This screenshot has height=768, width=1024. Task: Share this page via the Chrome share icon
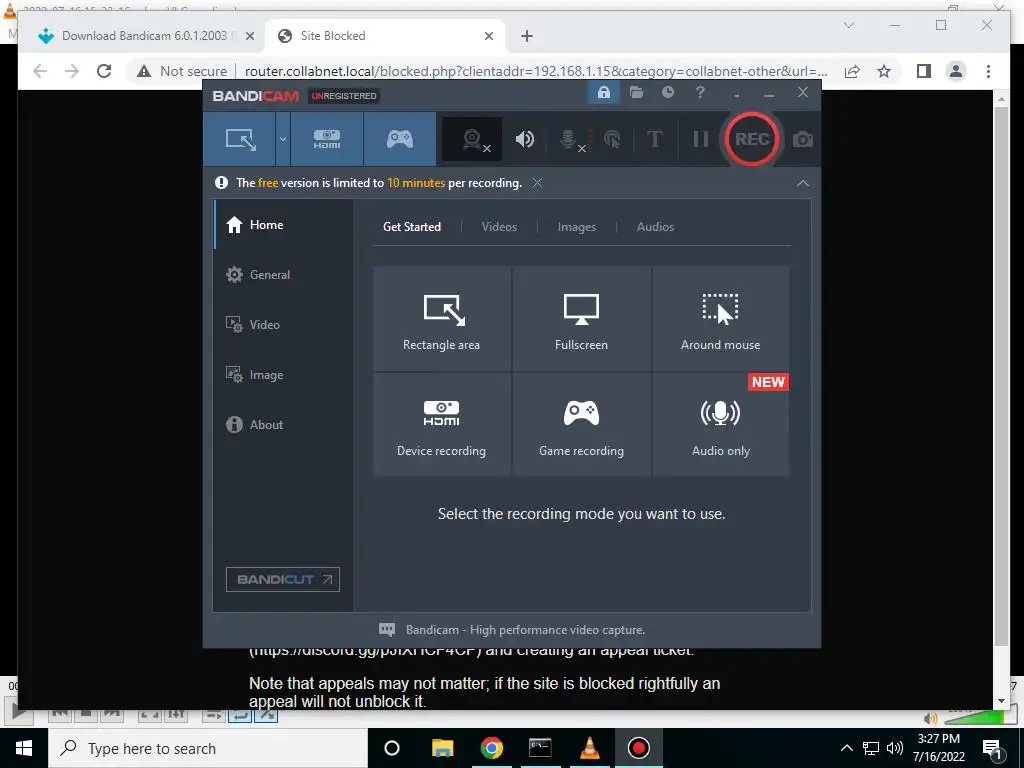(x=852, y=71)
